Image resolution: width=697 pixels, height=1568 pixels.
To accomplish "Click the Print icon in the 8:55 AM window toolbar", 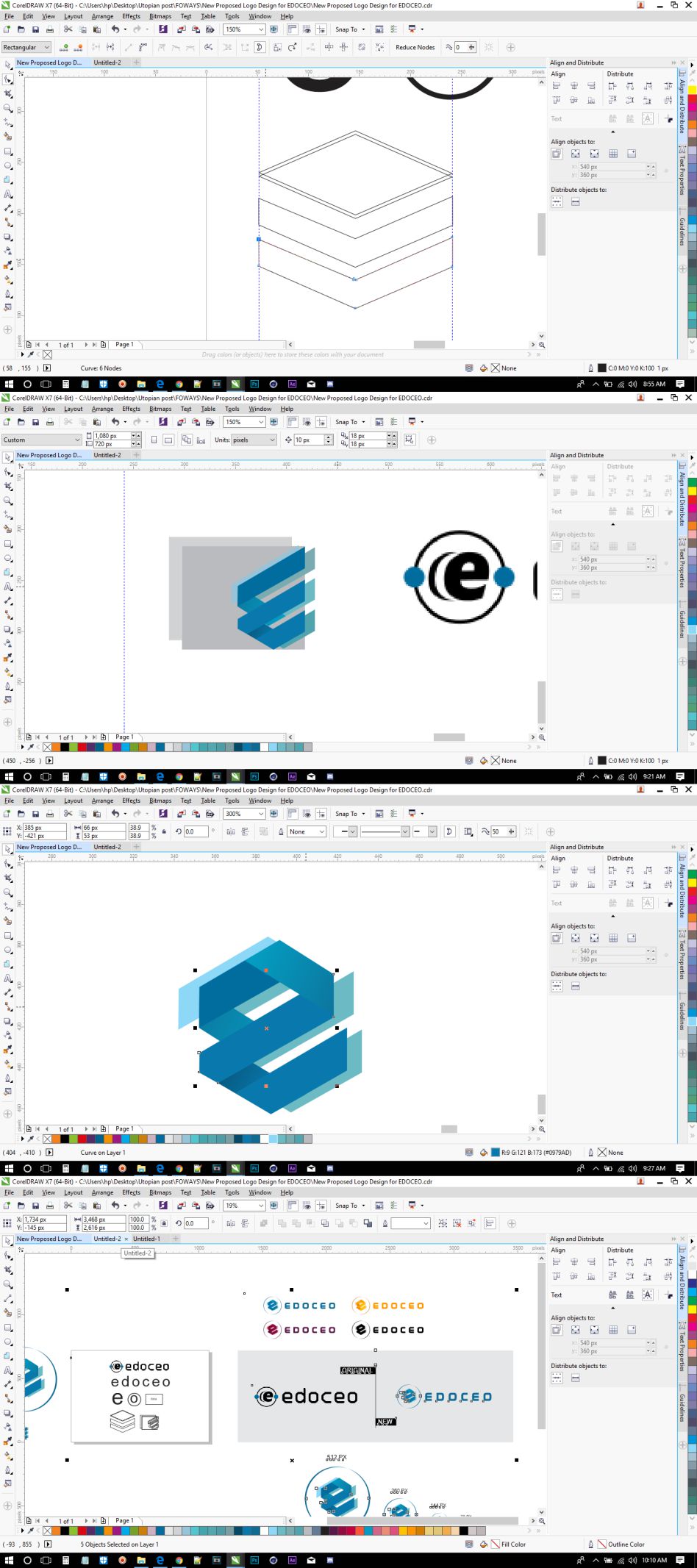I will tap(50, 29).
